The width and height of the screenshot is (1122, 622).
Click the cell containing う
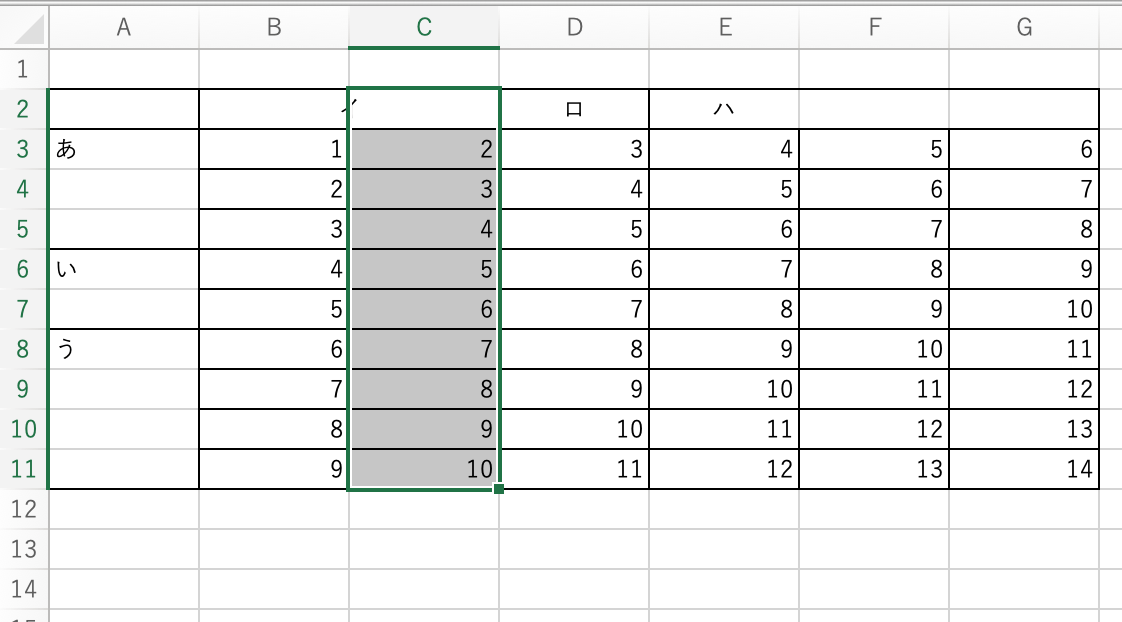pos(124,349)
